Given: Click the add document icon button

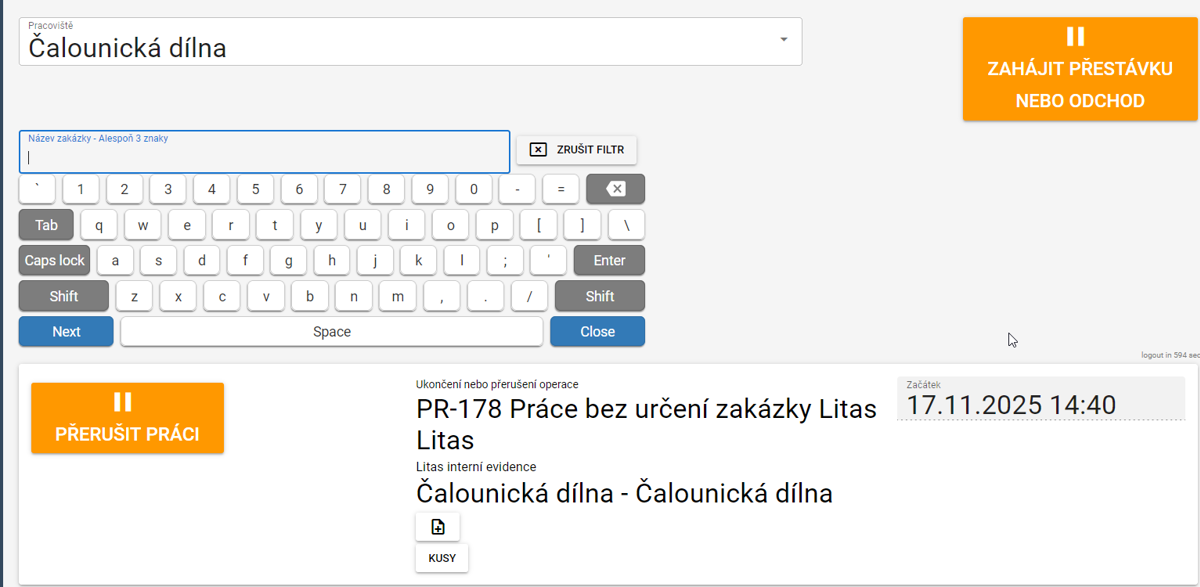Looking at the screenshot, I should click(437, 527).
